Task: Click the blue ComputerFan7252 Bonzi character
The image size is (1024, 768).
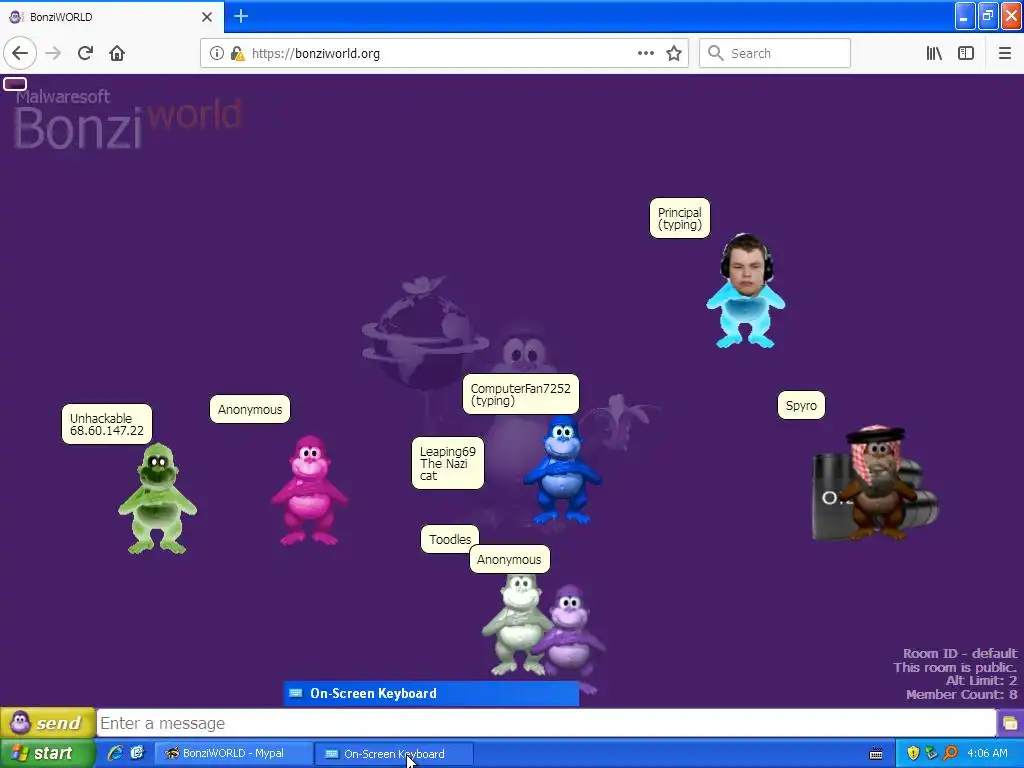Action: (562, 470)
